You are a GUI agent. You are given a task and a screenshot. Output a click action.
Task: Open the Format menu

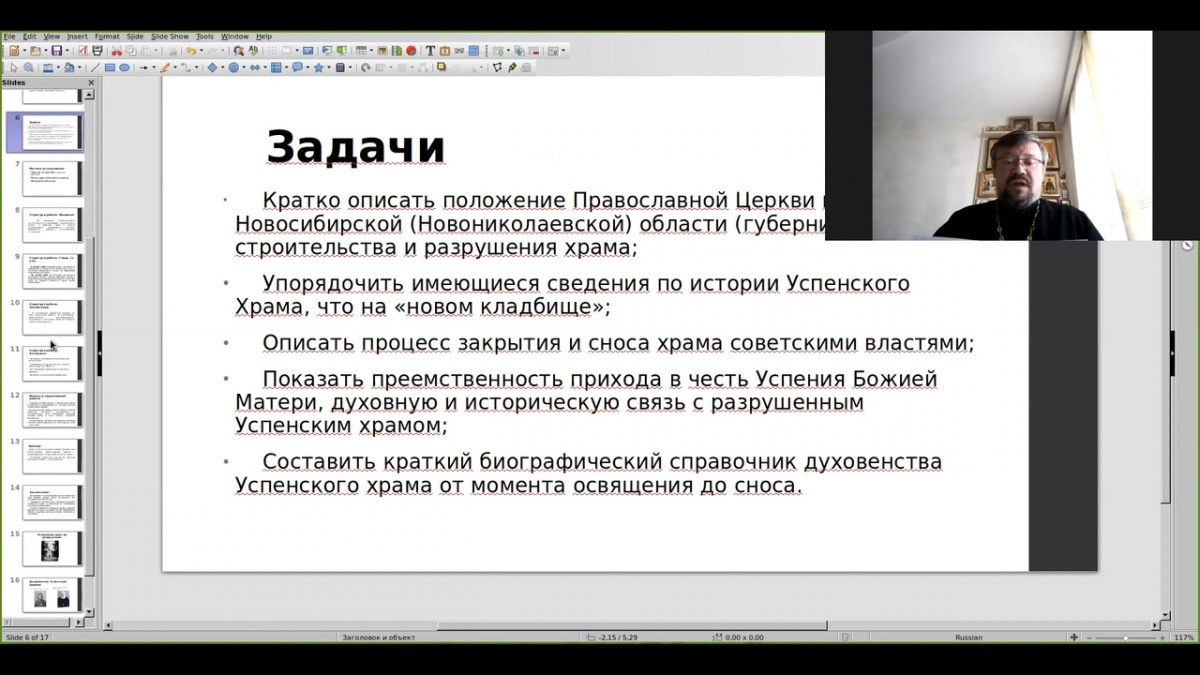click(x=106, y=36)
